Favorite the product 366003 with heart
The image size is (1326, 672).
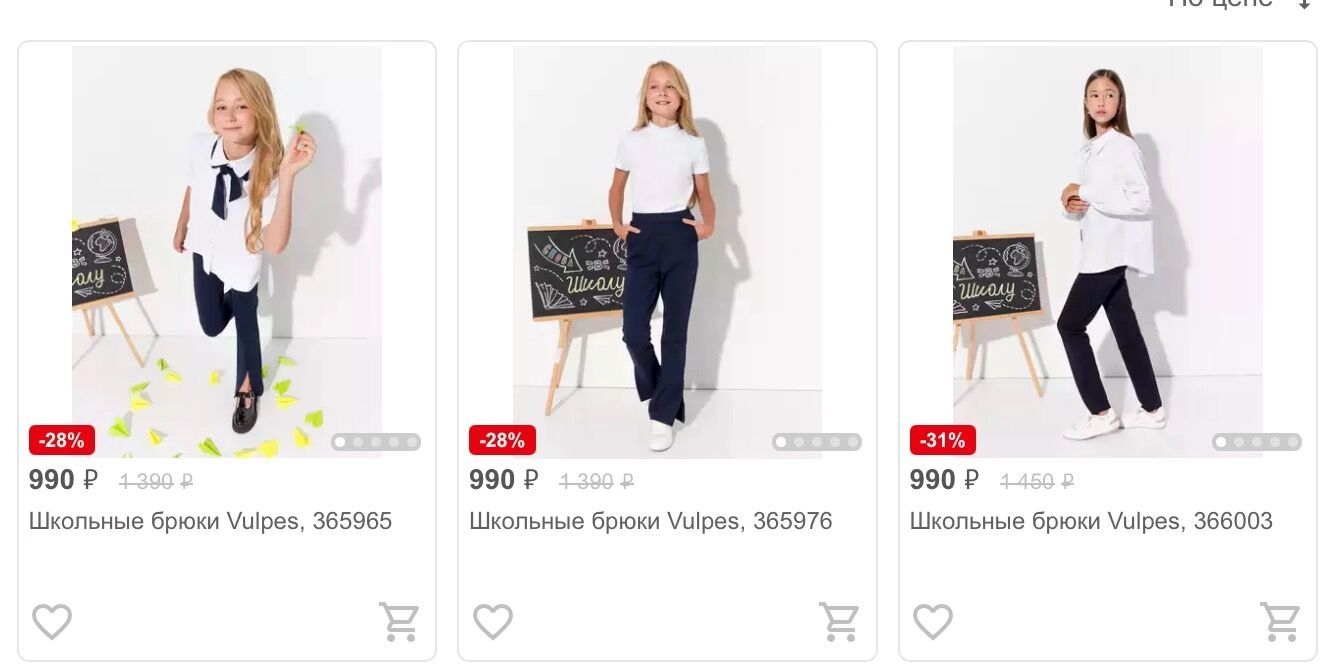click(x=933, y=622)
